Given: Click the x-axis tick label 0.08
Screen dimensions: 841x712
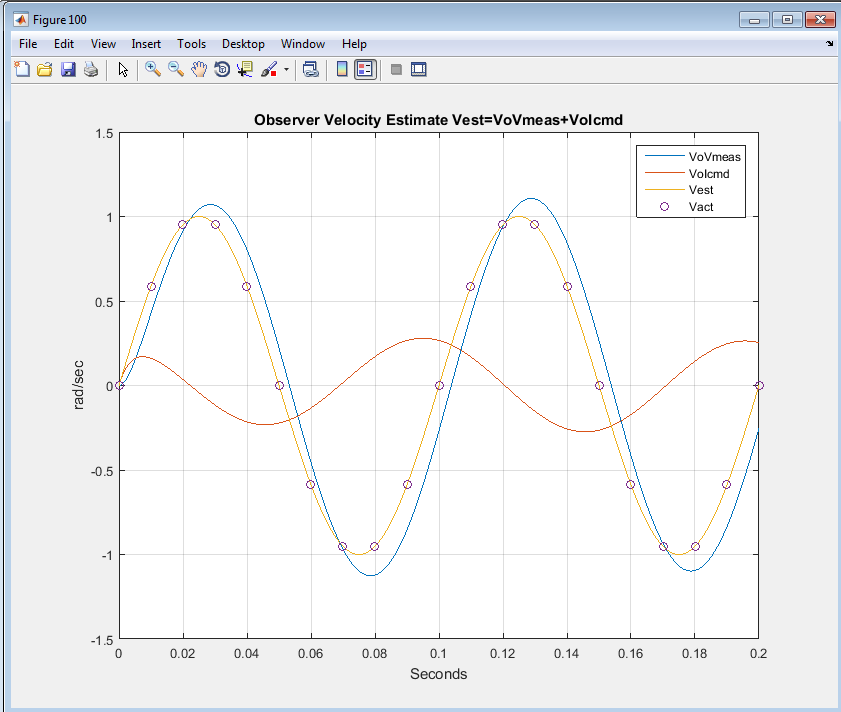Looking at the screenshot, I should (x=374, y=654).
